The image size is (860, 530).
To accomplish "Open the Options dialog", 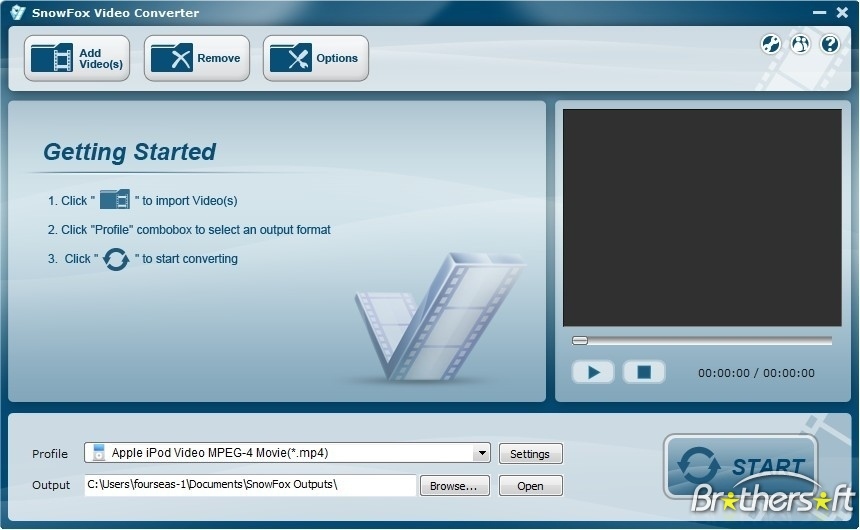I will coord(316,58).
